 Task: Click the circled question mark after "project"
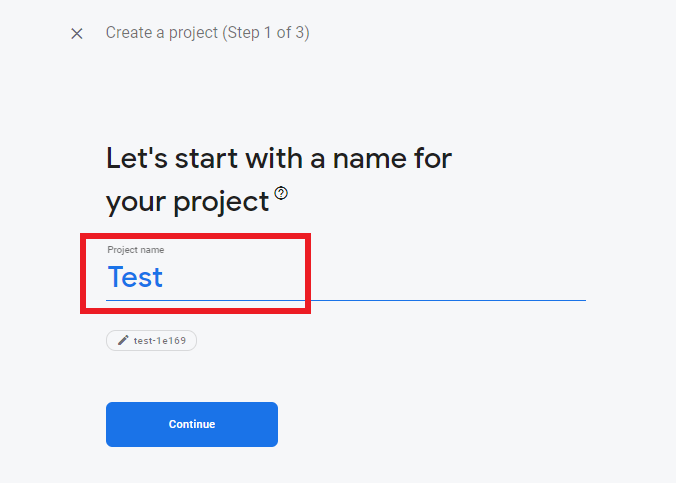[281, 193]
